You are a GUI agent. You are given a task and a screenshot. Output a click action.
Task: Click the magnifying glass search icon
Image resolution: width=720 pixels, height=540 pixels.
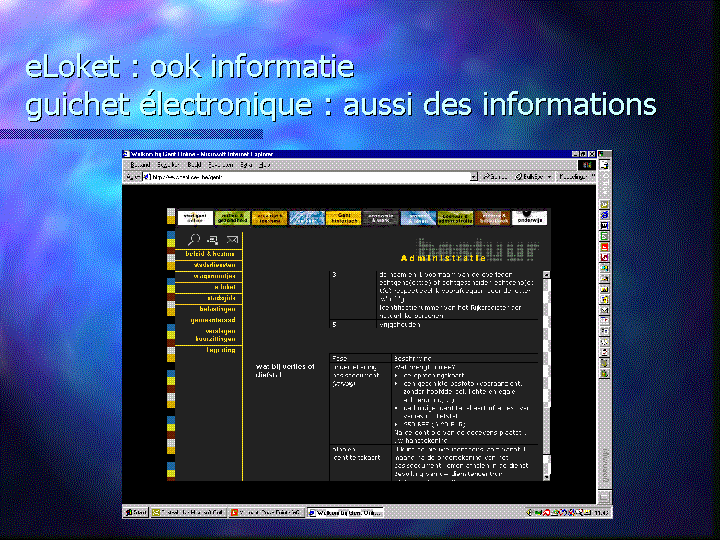(x=194, y=240)
